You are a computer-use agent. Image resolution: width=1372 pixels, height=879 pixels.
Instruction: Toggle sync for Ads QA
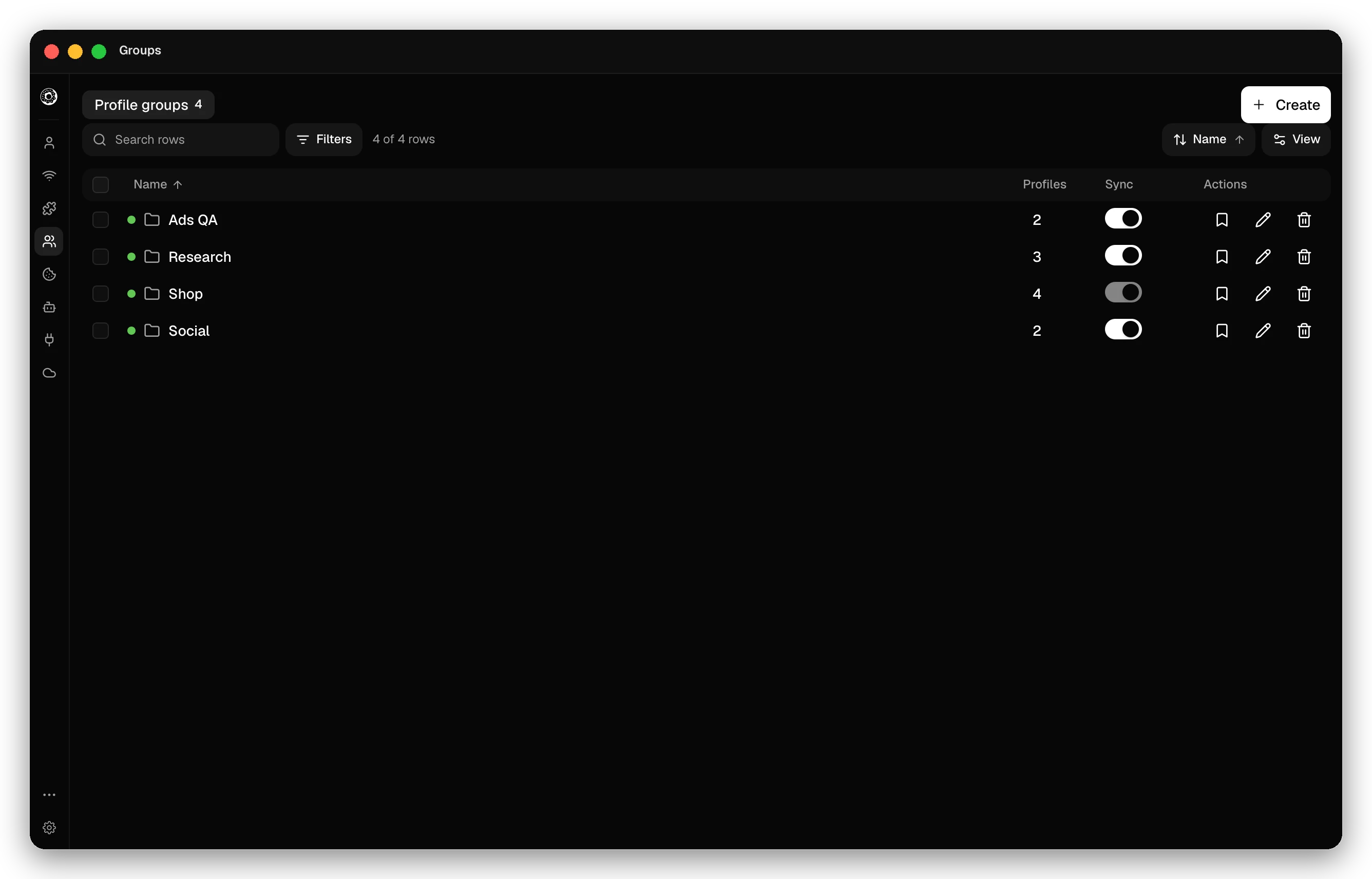[1122, 219]
